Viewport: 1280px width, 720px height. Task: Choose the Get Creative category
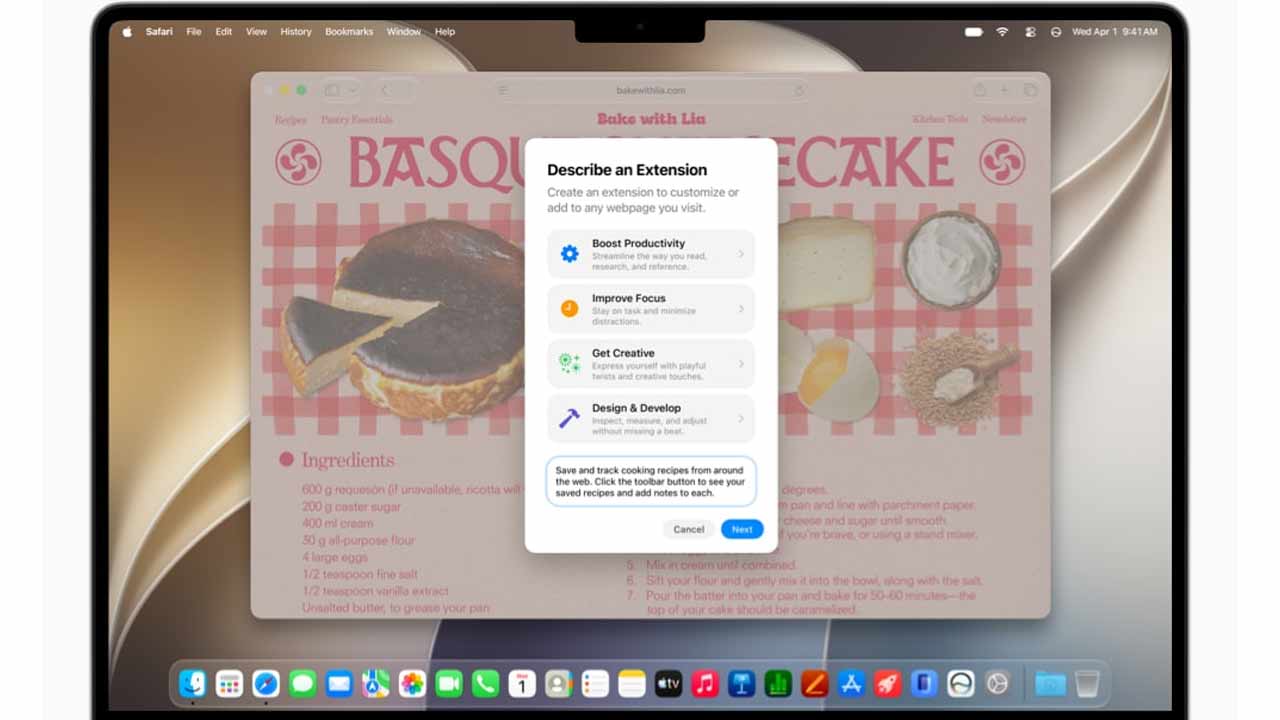[x=651, y=364]
